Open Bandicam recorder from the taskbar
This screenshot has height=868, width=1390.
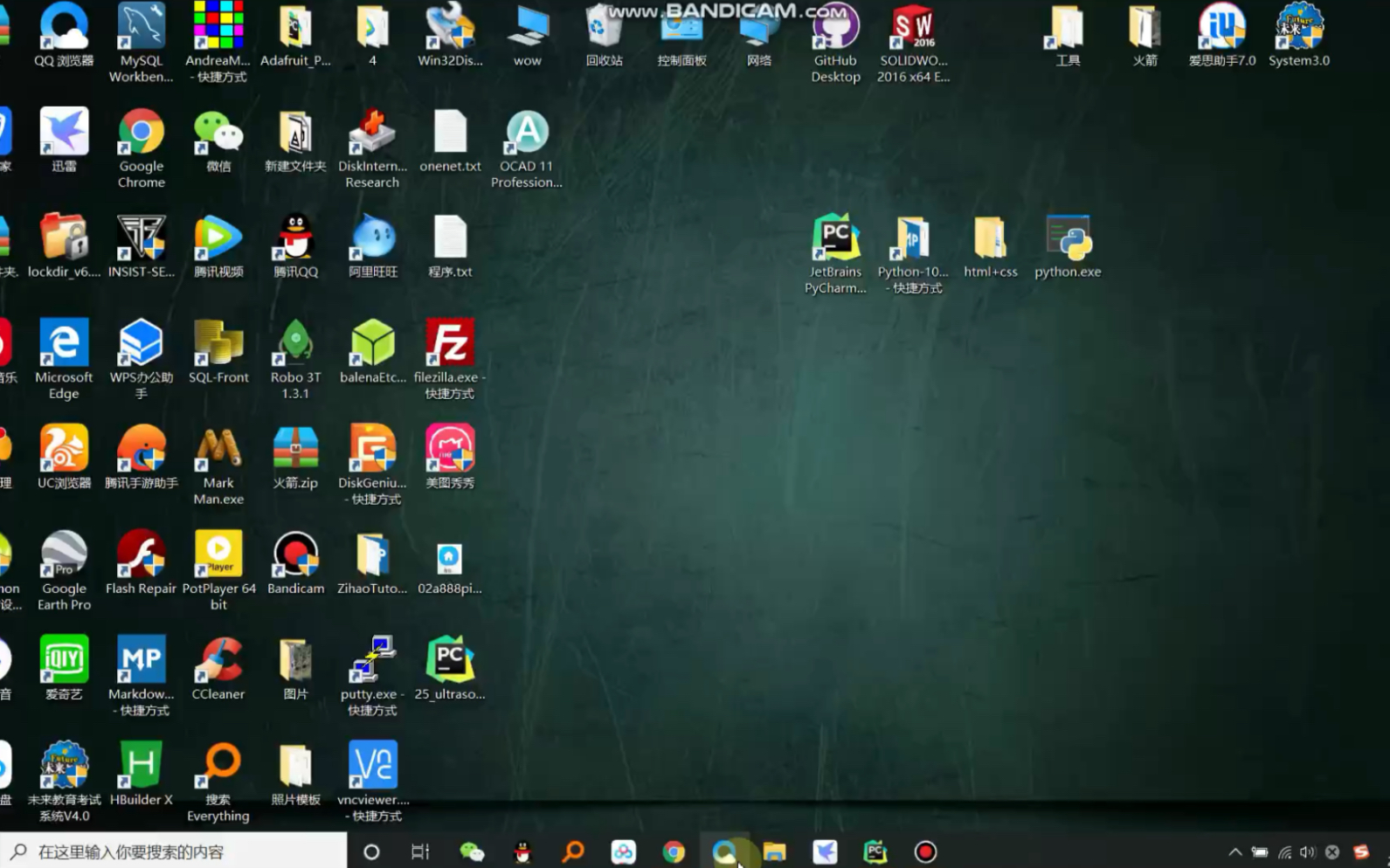(x=925, y=851)
